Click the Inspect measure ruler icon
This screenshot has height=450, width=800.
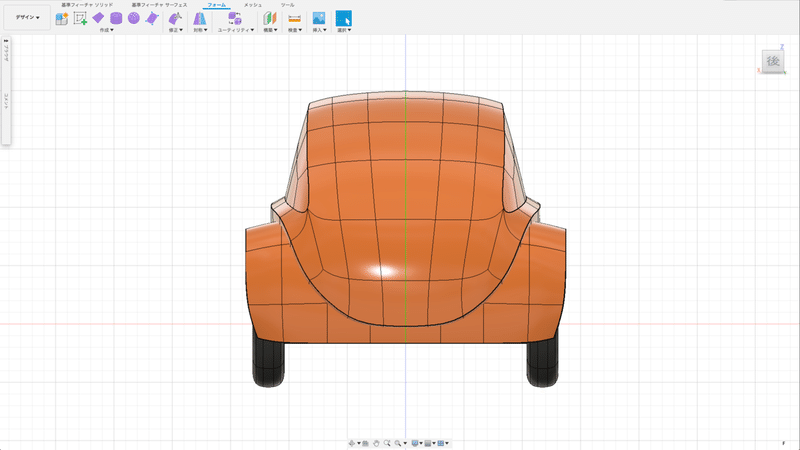(x=294, y=18)
